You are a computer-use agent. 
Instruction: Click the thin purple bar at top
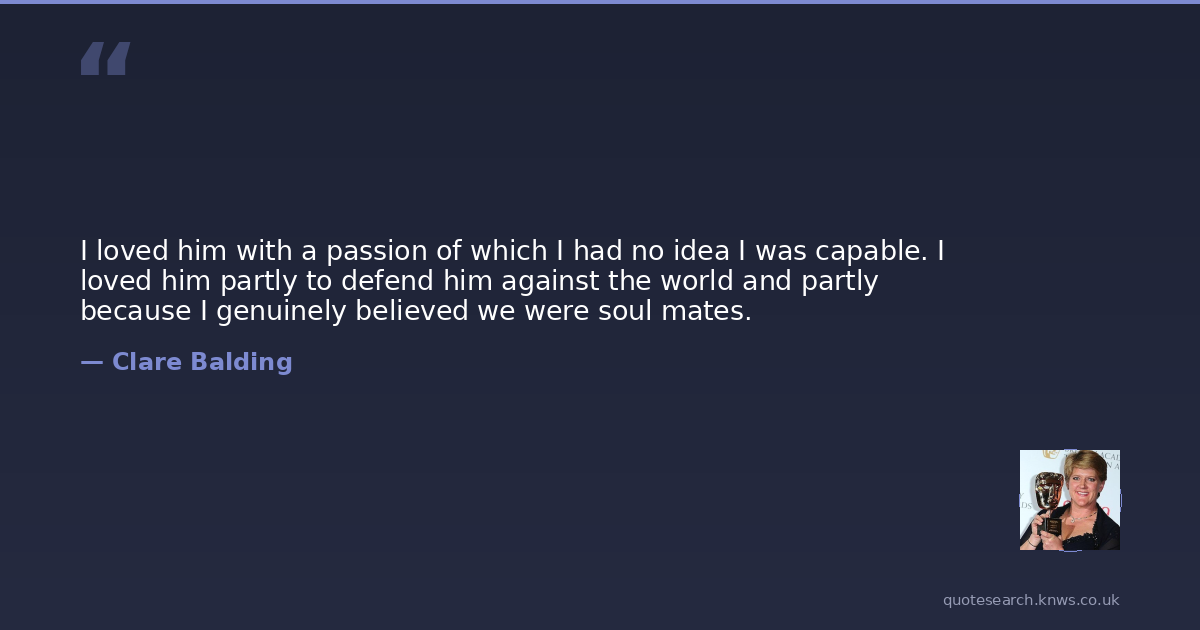click(x=600, y=2)
